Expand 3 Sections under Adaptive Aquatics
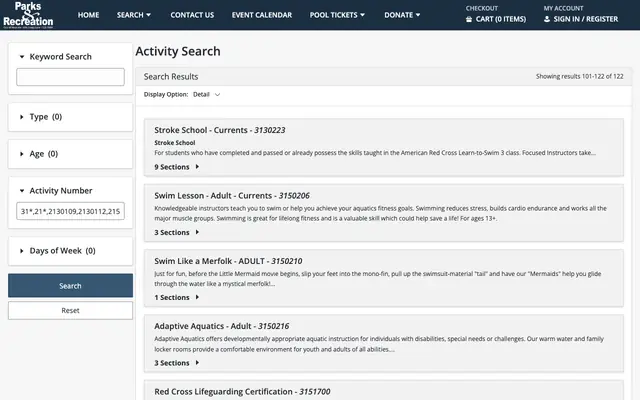This screenshot has height=400, width=640. (177, 363)
